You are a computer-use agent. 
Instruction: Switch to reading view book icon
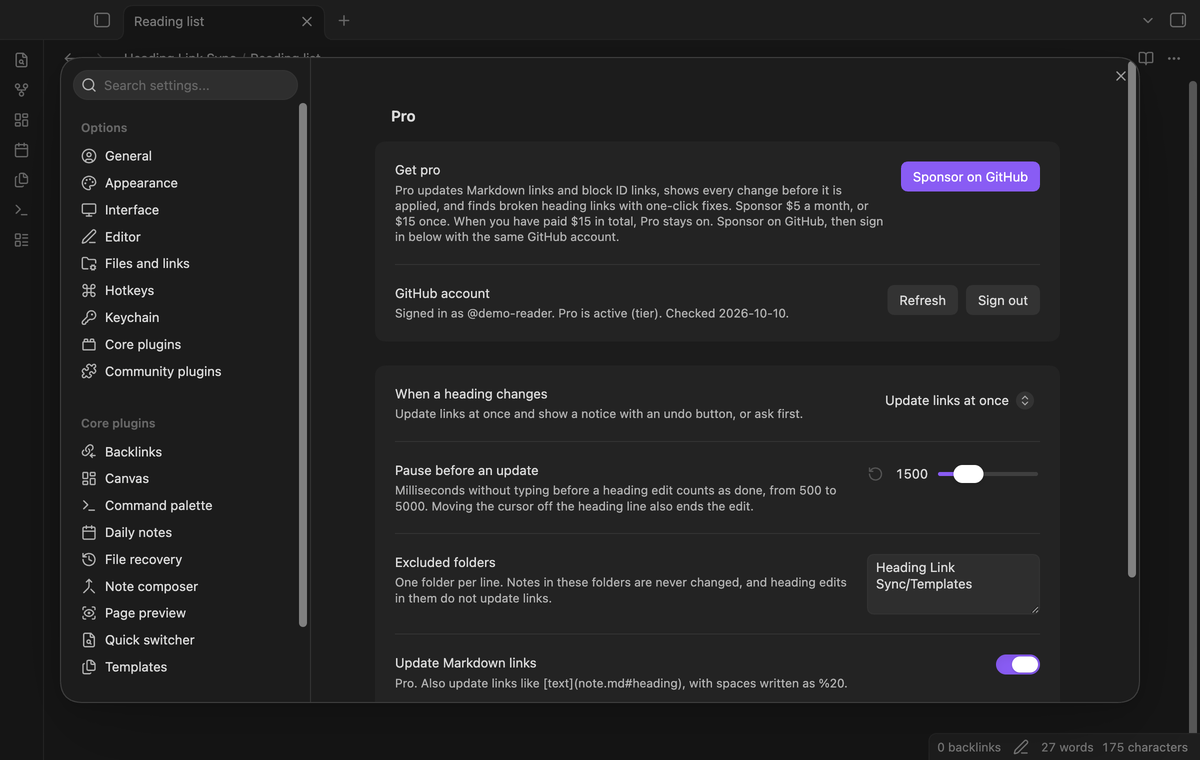tap(1146, 59)
